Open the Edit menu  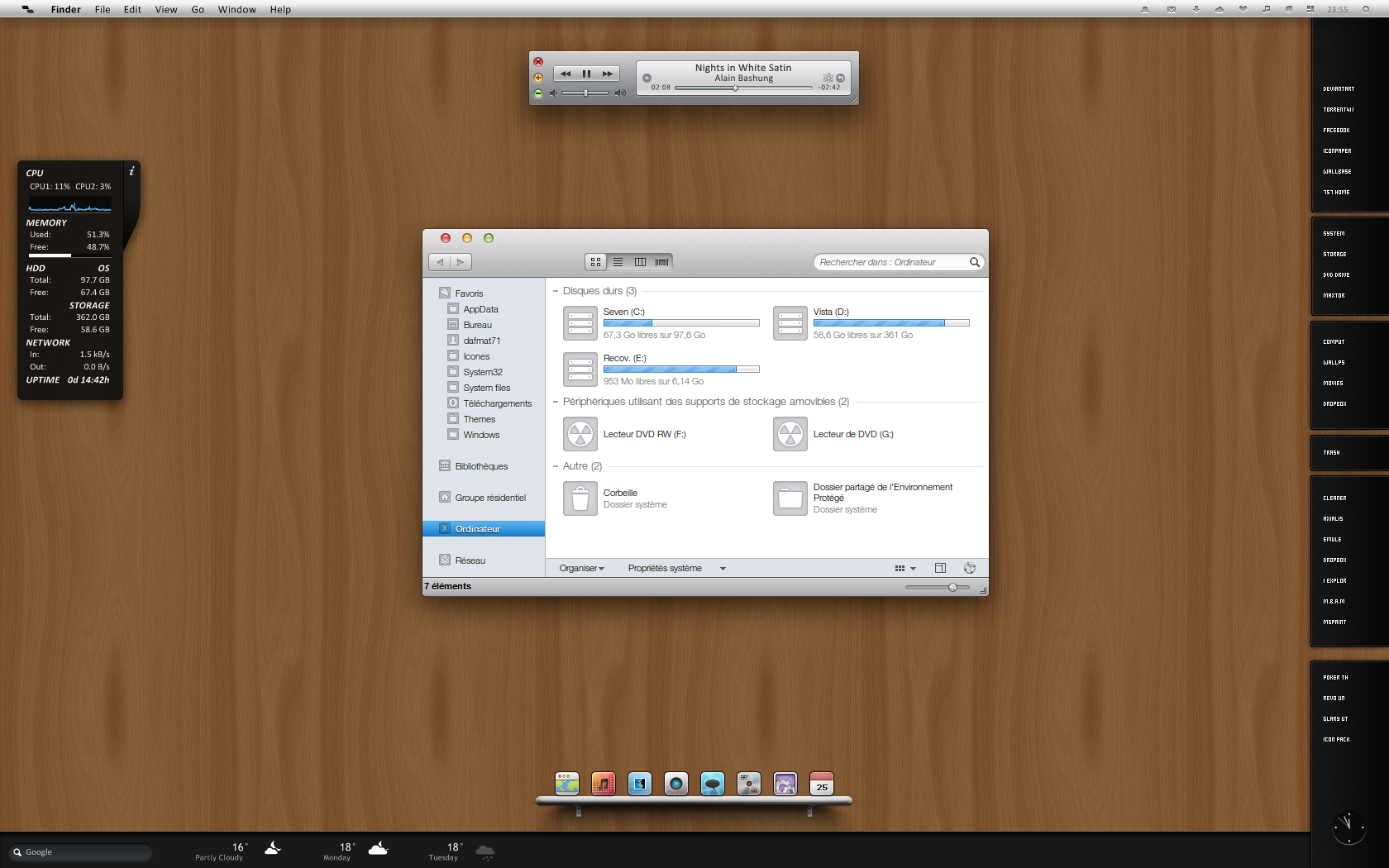[132, 10]
